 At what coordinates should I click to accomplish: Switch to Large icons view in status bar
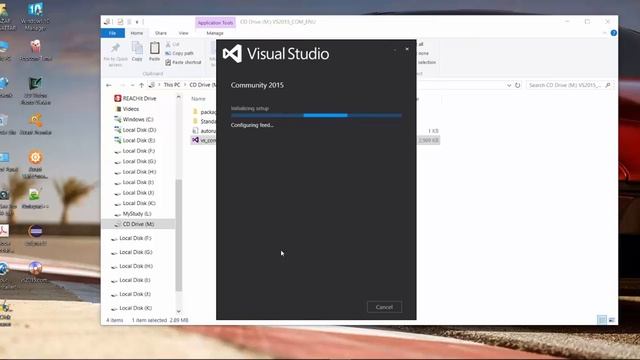click(611, 320)
